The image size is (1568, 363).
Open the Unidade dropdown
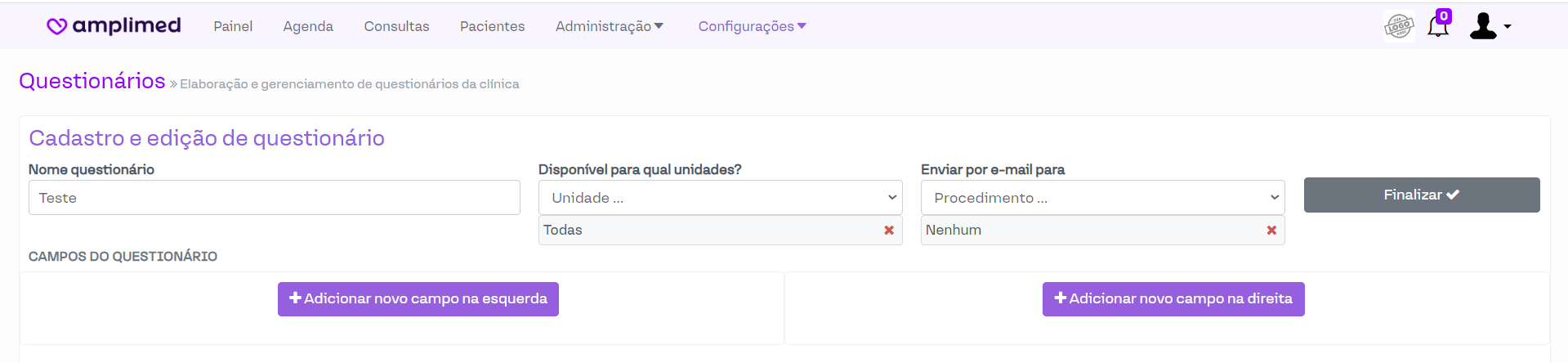click(x=720, y=198)
